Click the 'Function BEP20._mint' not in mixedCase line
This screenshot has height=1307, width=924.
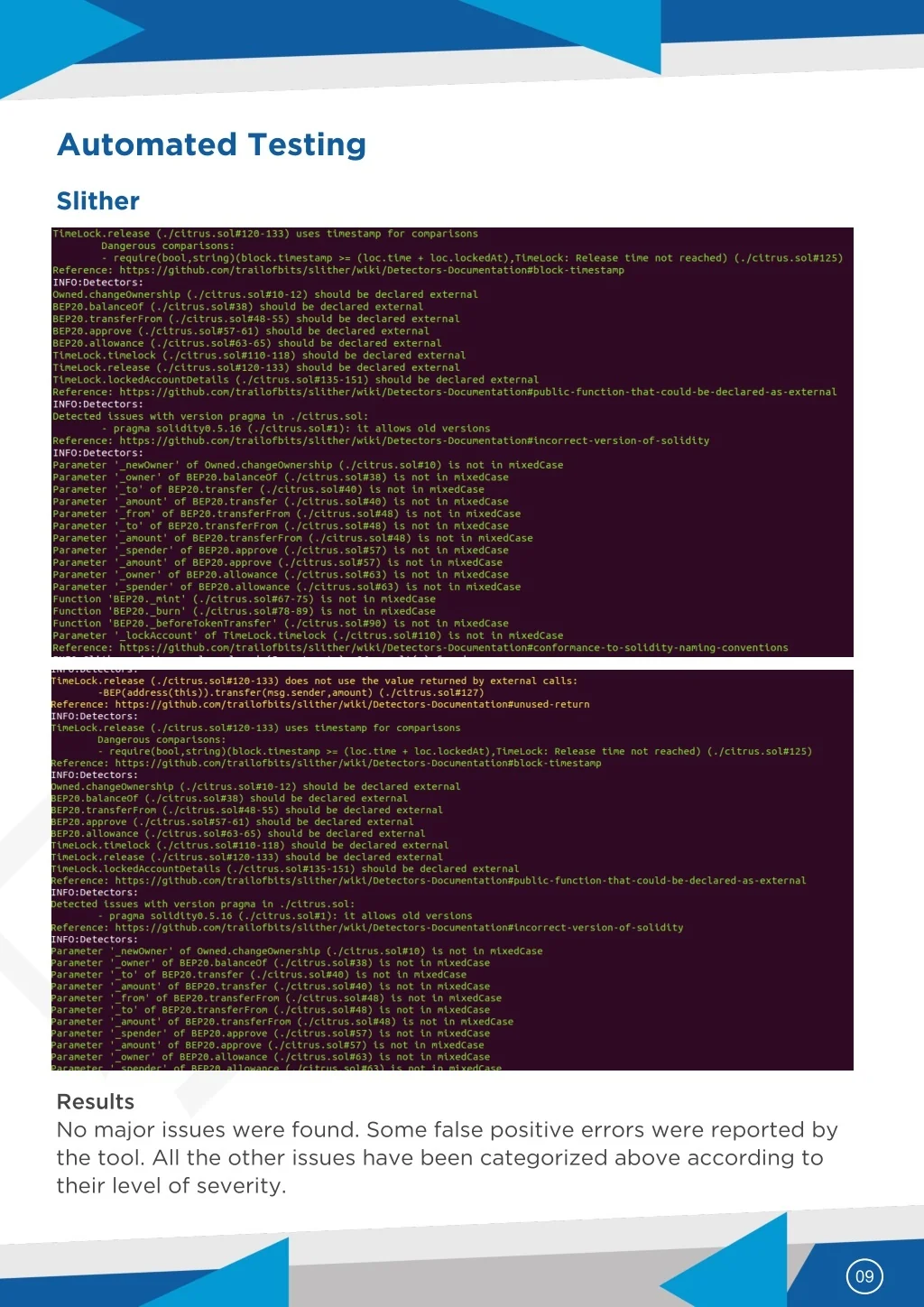[x=244, y=598]
